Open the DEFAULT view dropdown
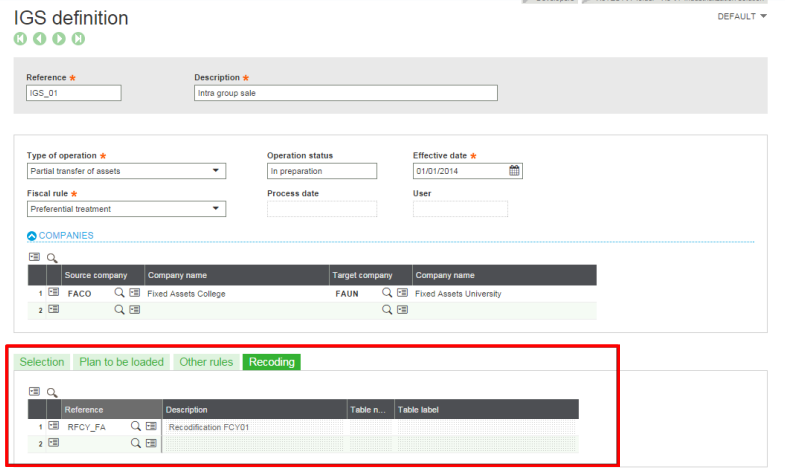Viewport: 785px width, 475px height. click(x=742, y=17)
